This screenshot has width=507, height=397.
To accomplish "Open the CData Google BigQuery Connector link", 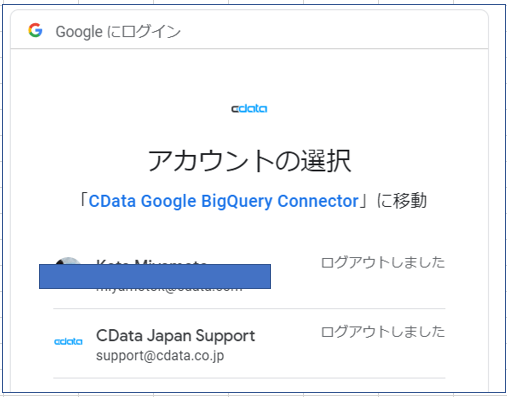I will click(223, 201).
